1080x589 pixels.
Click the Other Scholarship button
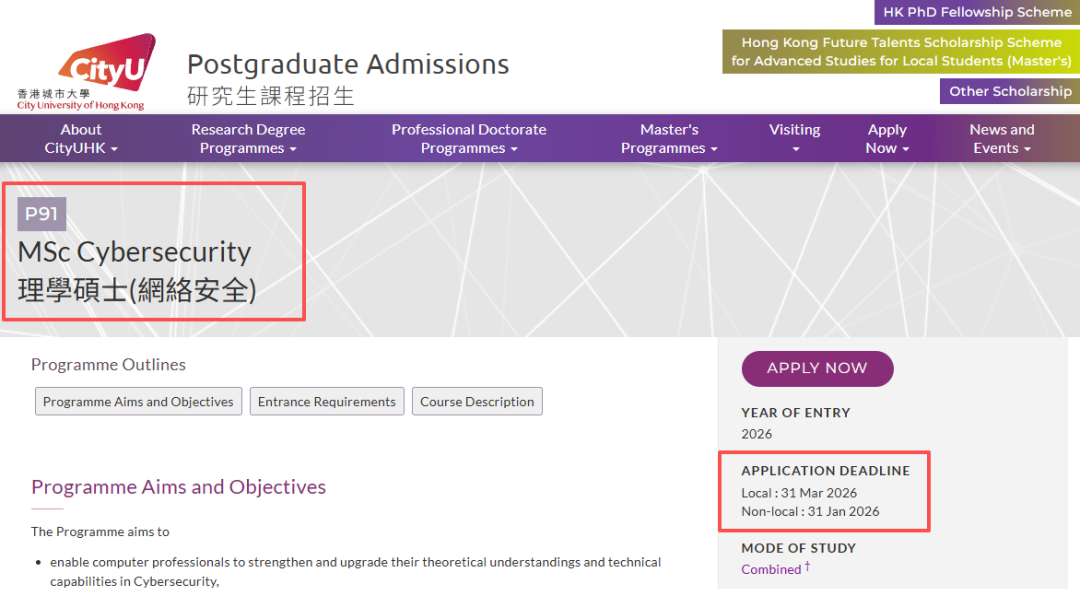pos(1009,91)
